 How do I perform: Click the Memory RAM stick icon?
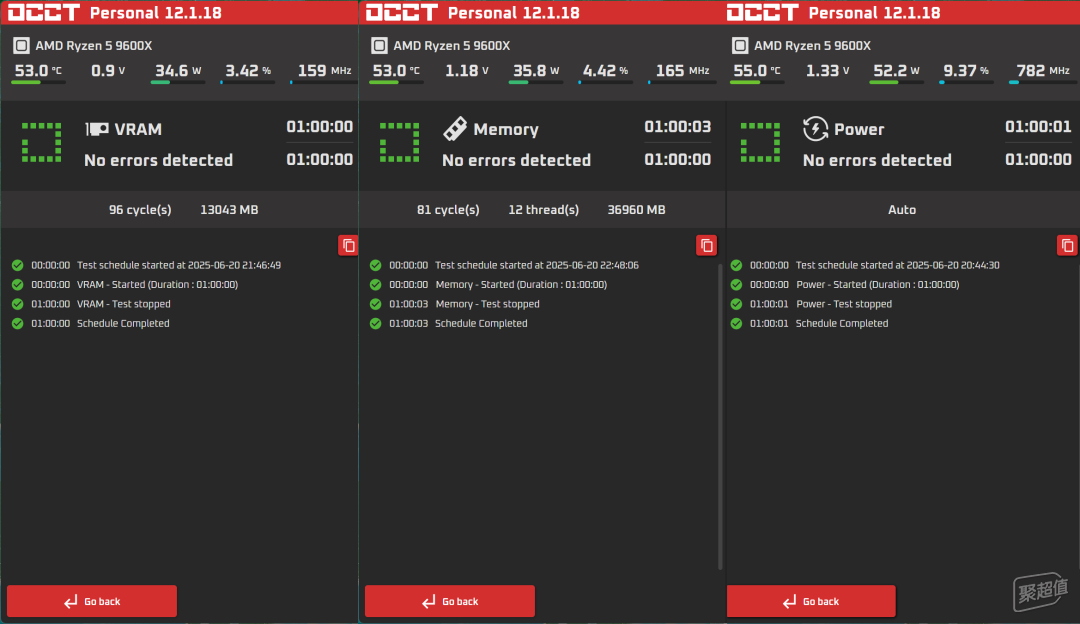[455, 128]
